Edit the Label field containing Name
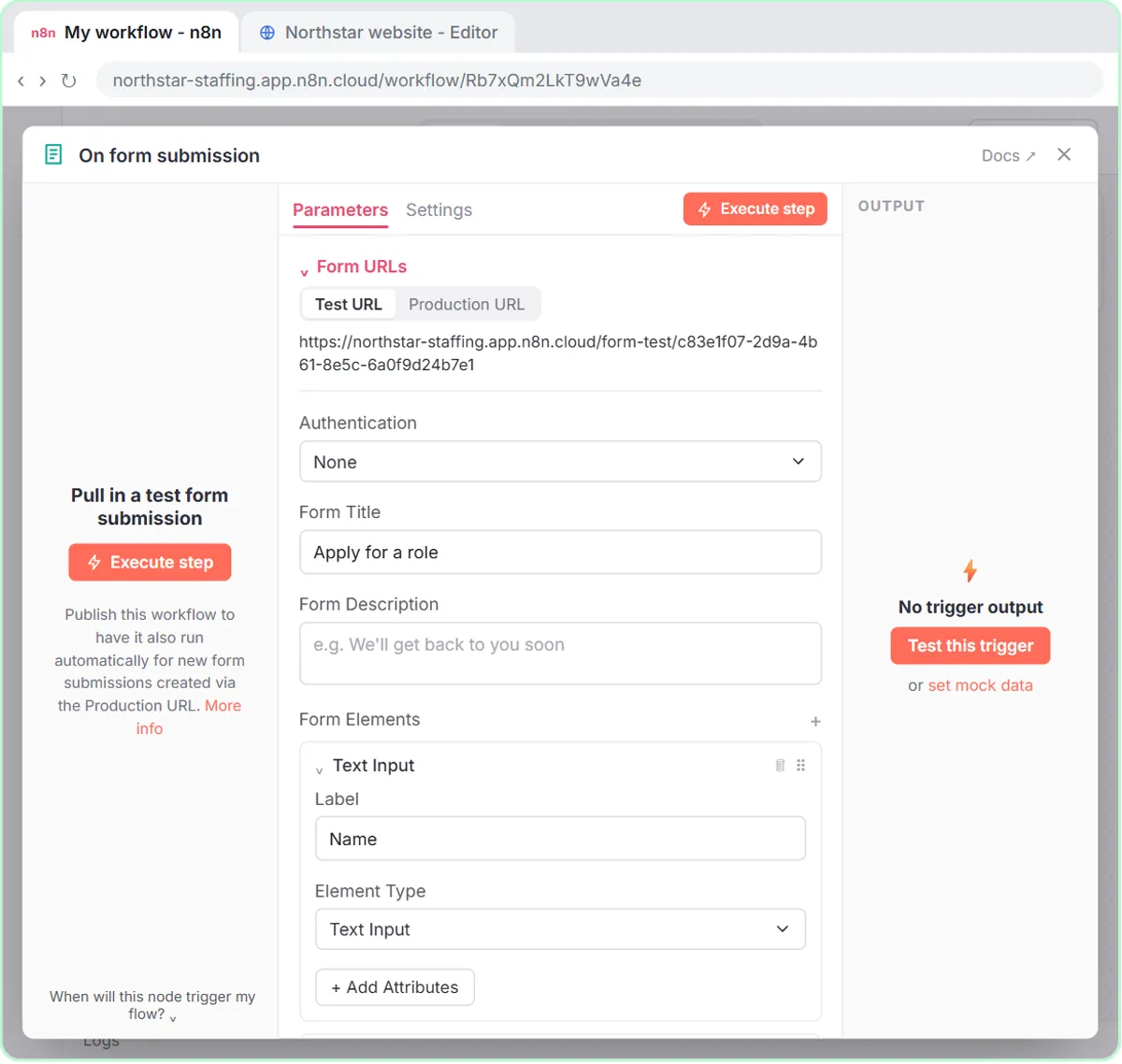 560,839
